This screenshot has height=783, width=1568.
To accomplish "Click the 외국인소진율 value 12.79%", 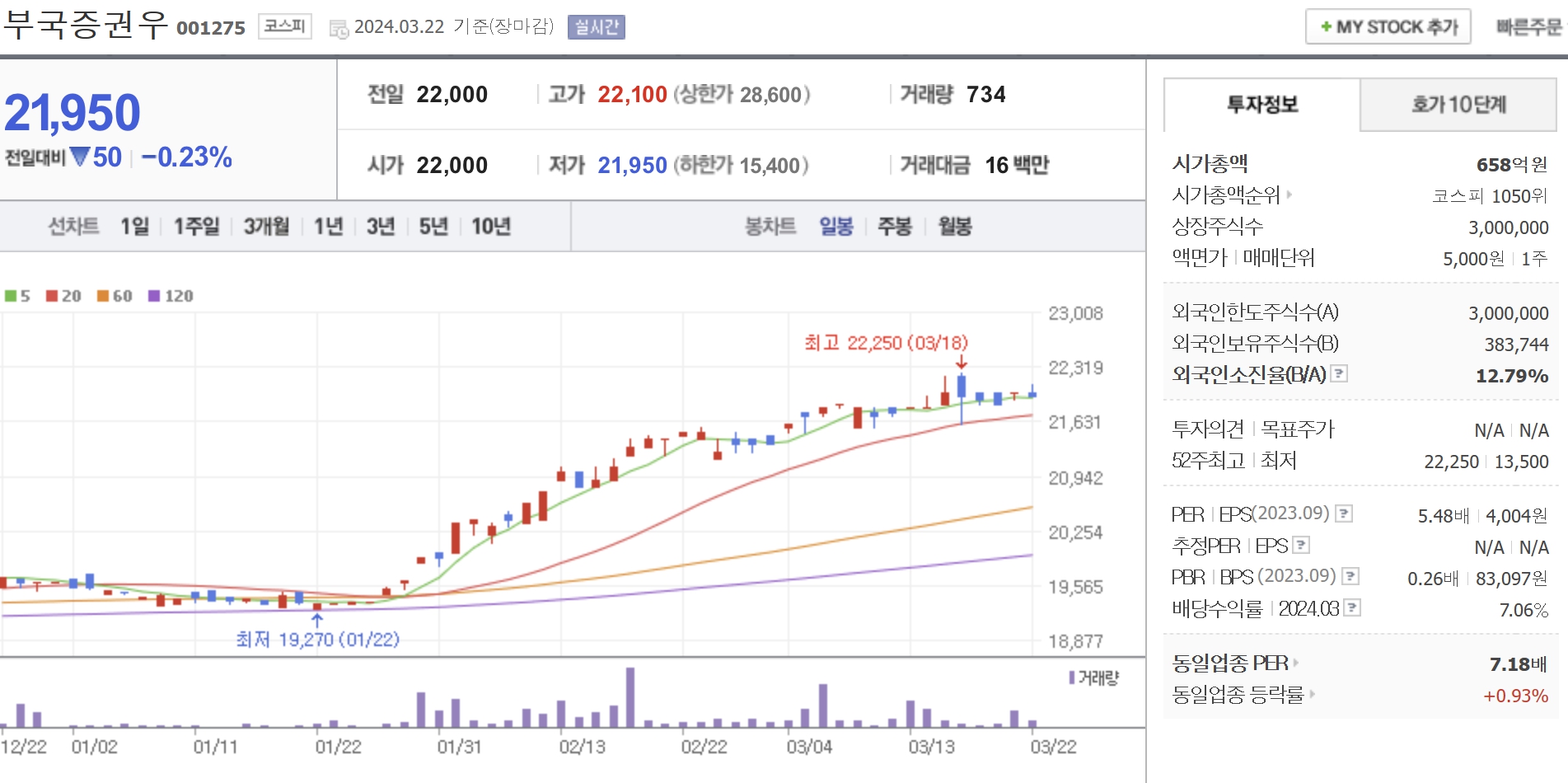I will pyautogui.click(x=1512, y=376).
